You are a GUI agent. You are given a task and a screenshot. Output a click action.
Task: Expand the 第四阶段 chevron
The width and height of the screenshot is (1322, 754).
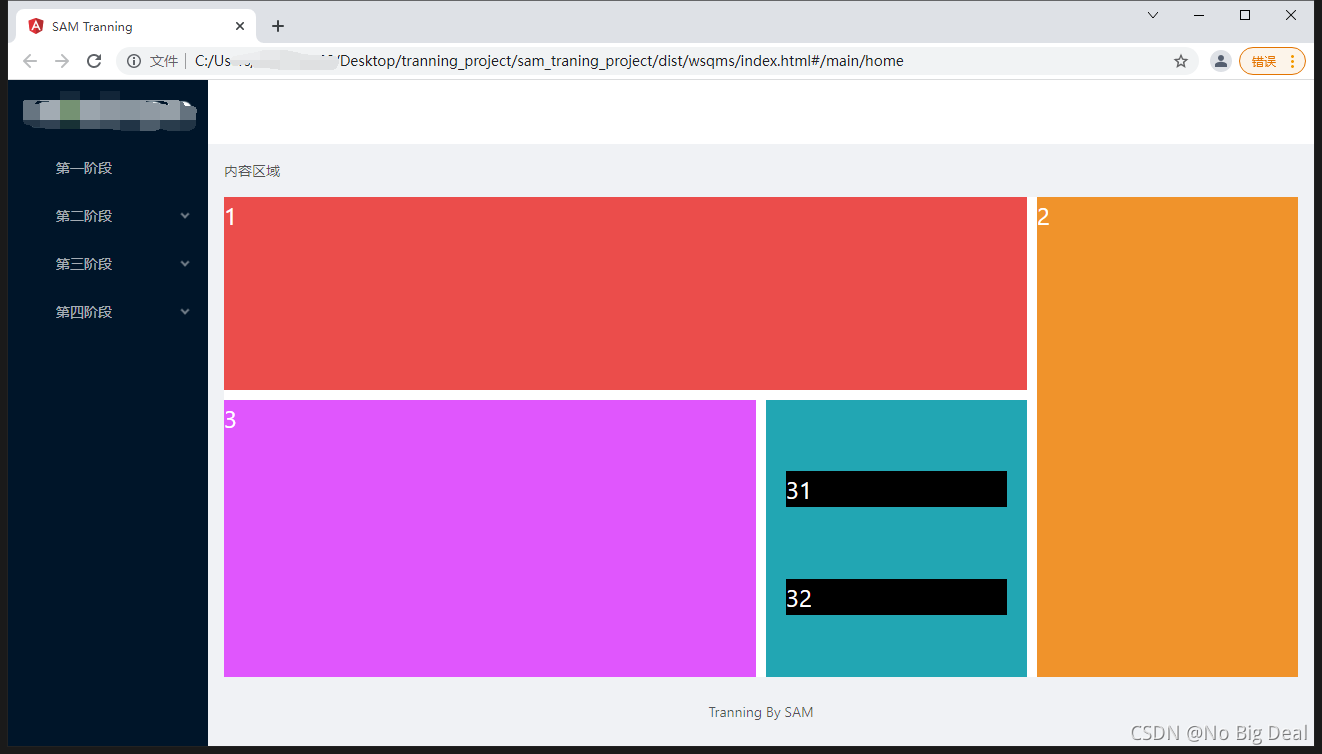point(185,312)
